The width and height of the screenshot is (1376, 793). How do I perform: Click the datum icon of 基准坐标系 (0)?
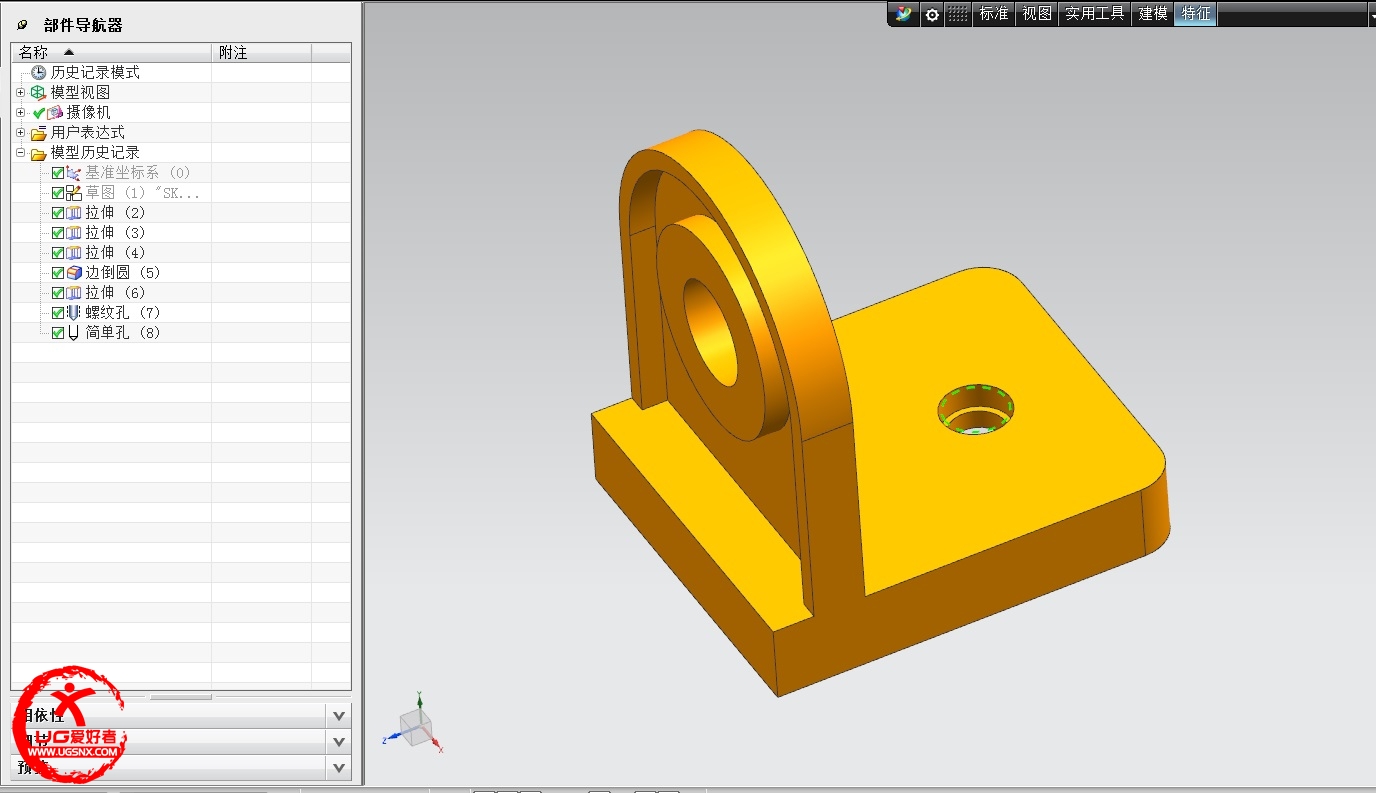tap(74, 173)
